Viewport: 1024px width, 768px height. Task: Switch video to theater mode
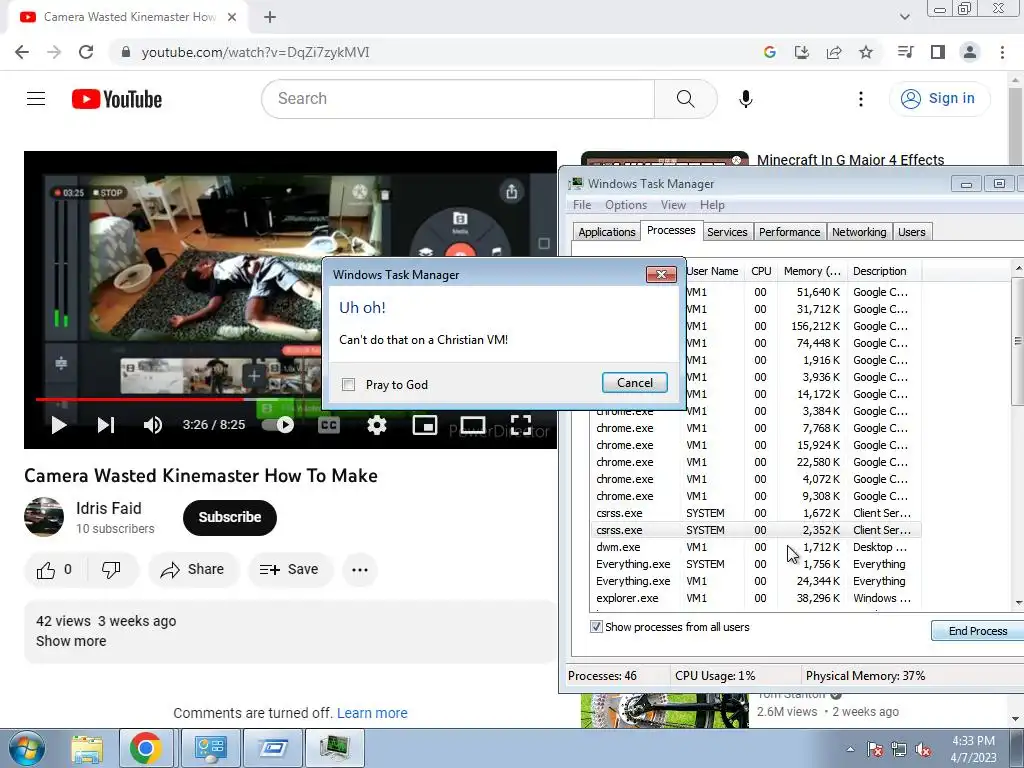pos(472,425)
